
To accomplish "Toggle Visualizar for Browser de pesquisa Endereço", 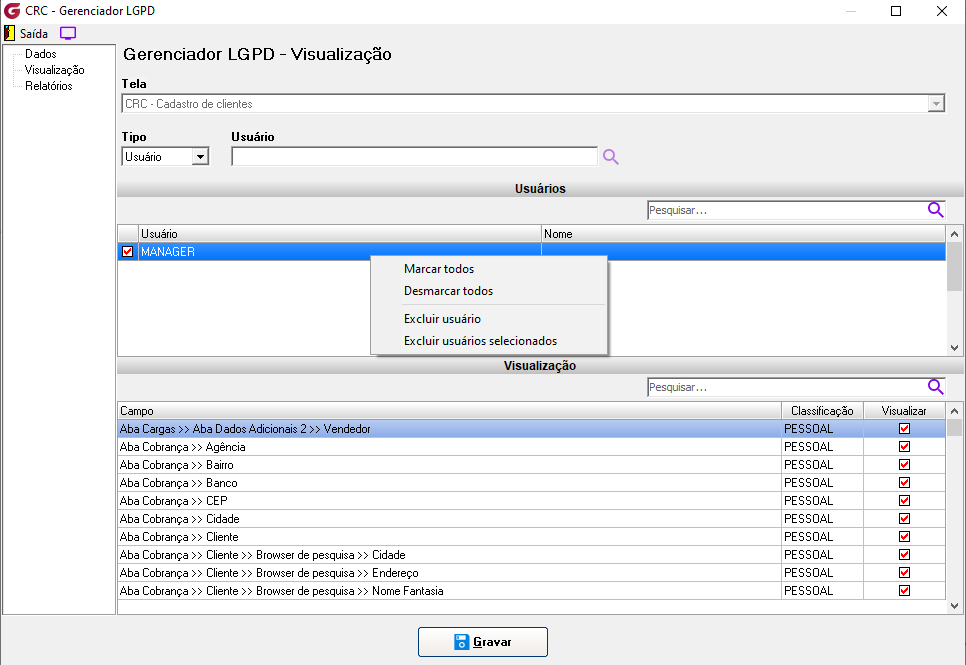I will pyautogui.click(x=904, y=573).
